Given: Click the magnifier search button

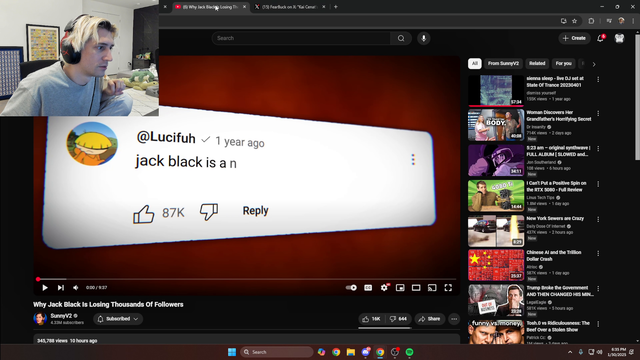Looking at the screenshot, I should click(x=401, y=38).
